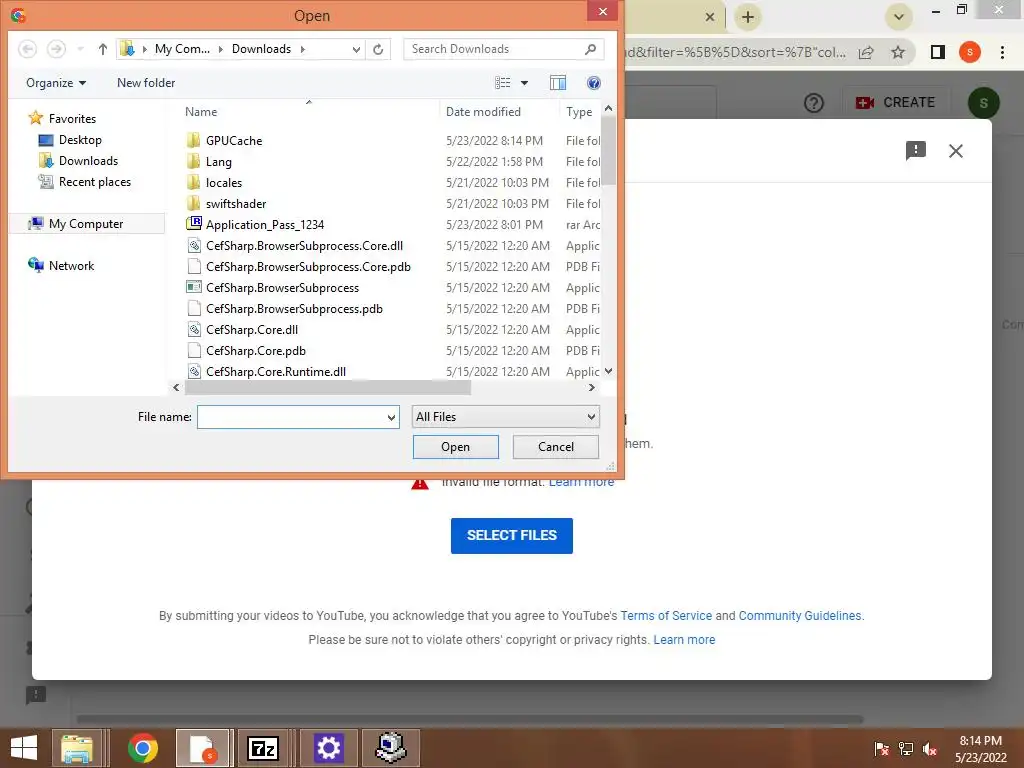Screen dimensions: 1024x768
Task: Bookmark this page with star icon
Action: (898, 52)
